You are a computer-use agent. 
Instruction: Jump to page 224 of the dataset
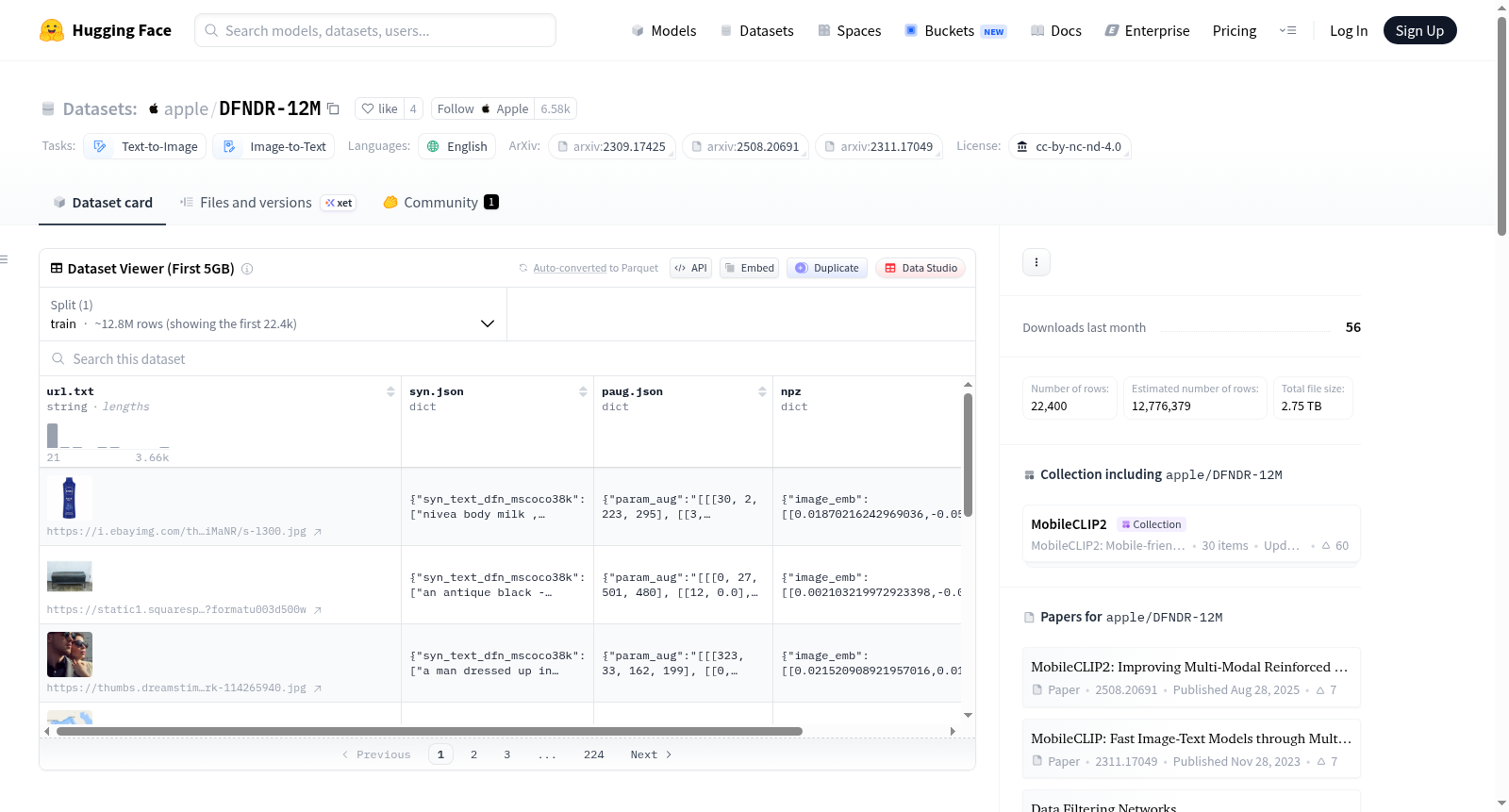(x=594, y=754)
